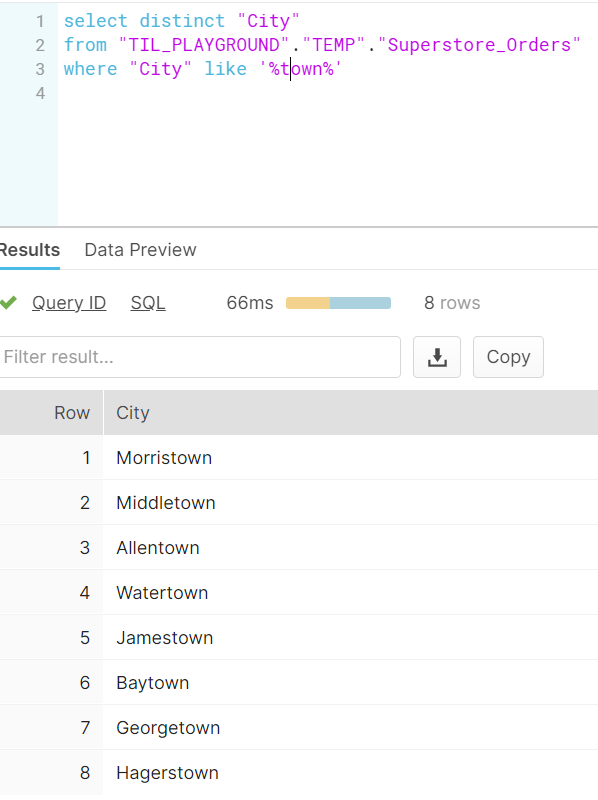Click the green query success checkmark
This screenshot has width=598, height=800.
point(8,303)
